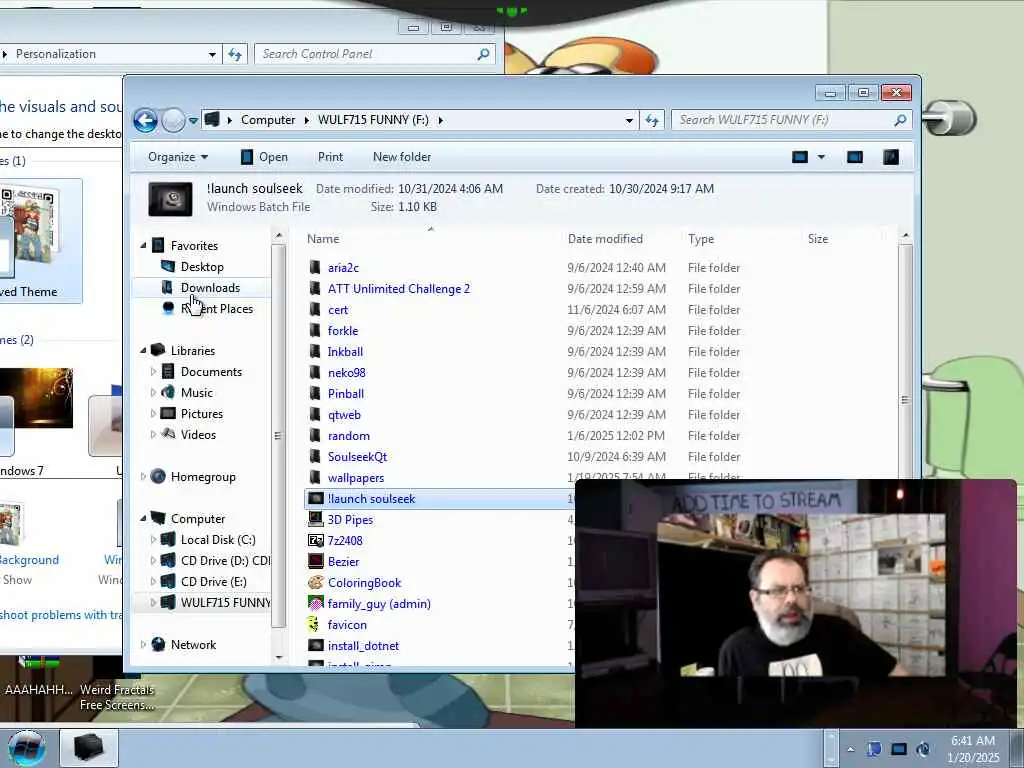Click Open in the Explorer toolbar
Screen dimensions: 1024x768
[x=264, y=157]
